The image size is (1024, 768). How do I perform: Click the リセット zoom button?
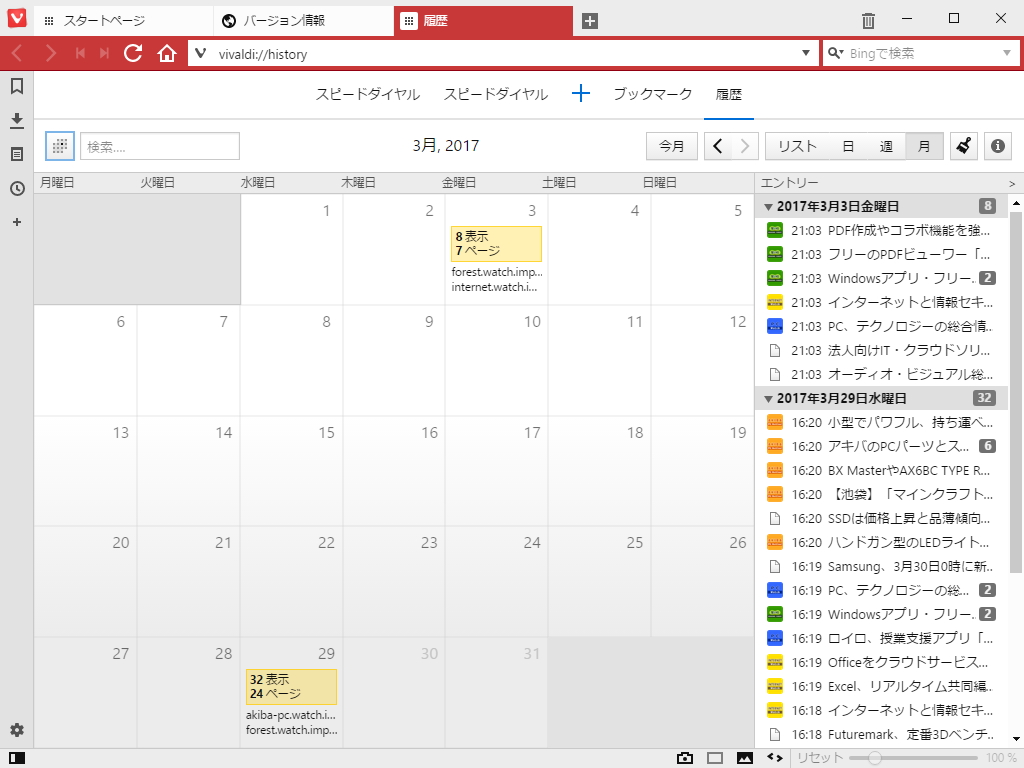[x=820, y=758]
